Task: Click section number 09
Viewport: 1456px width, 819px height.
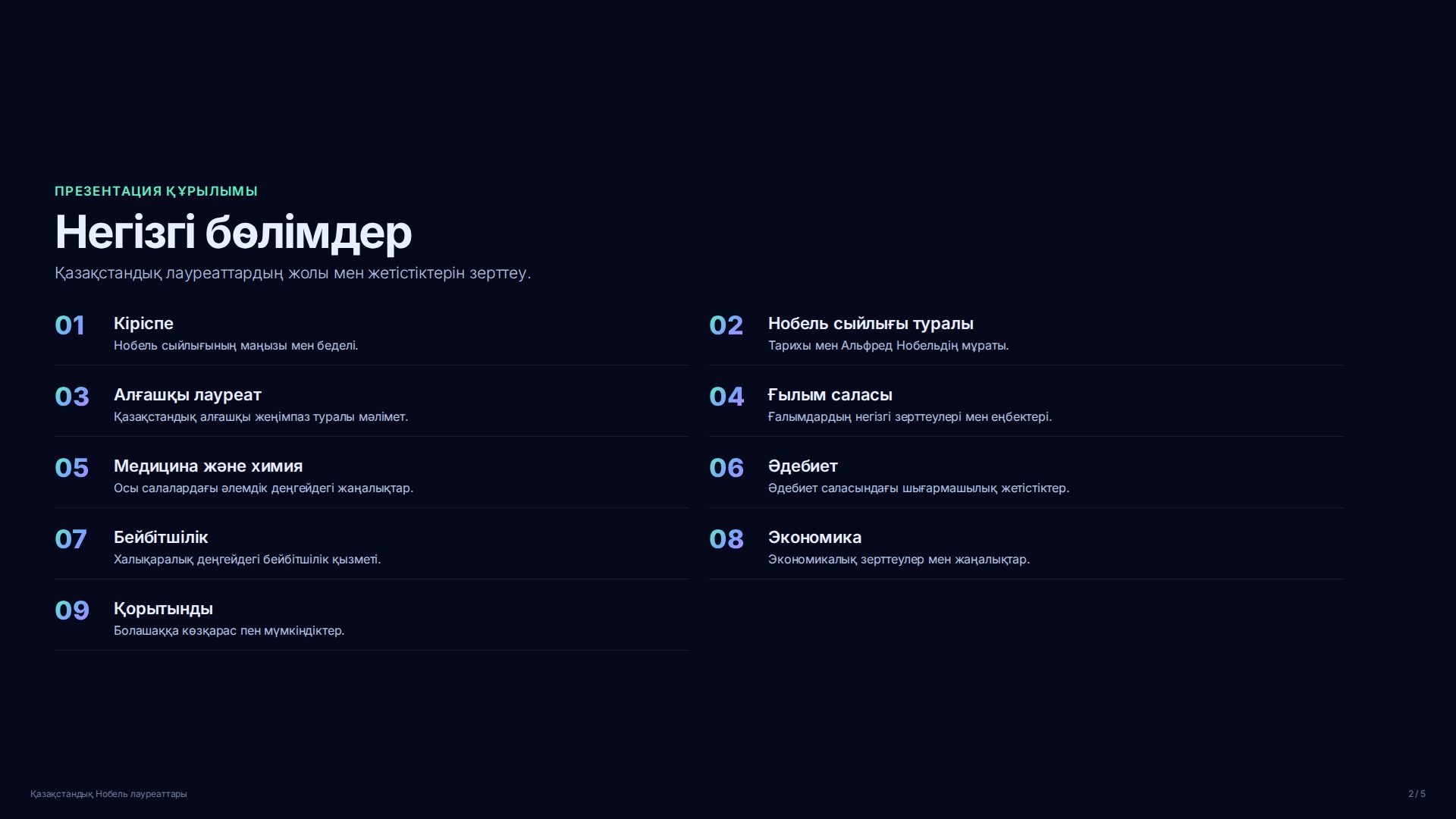Action: pyautogui.click(x=72, y=610)
